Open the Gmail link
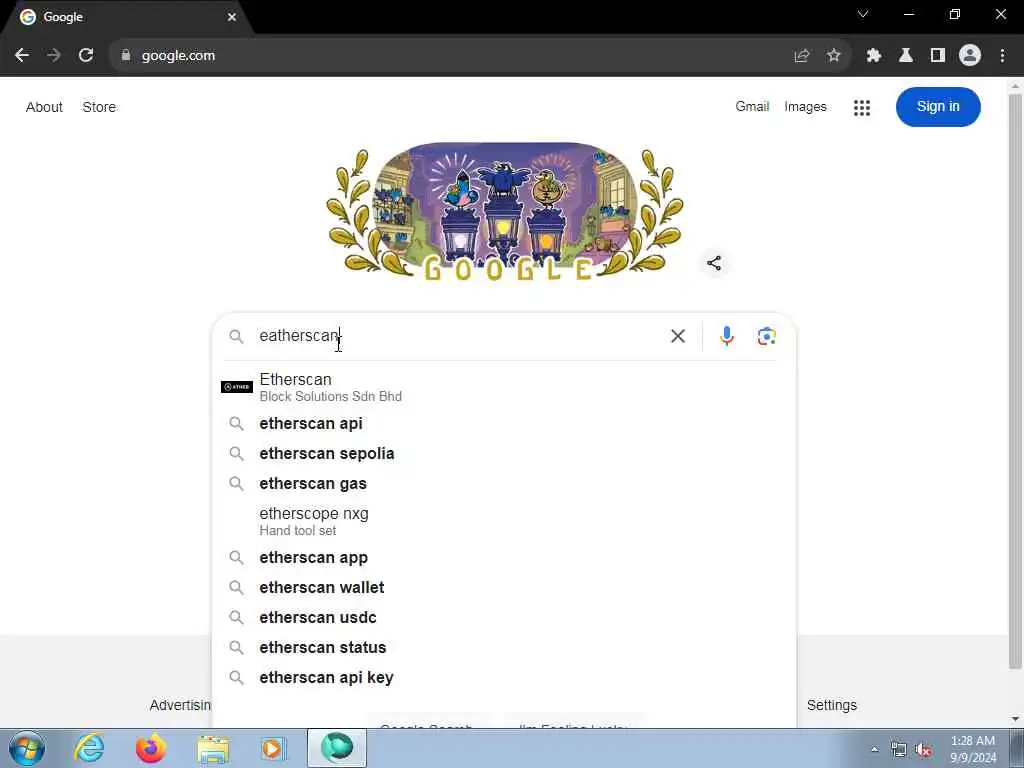Screen dimensions: 1024x768 point(752,106)
